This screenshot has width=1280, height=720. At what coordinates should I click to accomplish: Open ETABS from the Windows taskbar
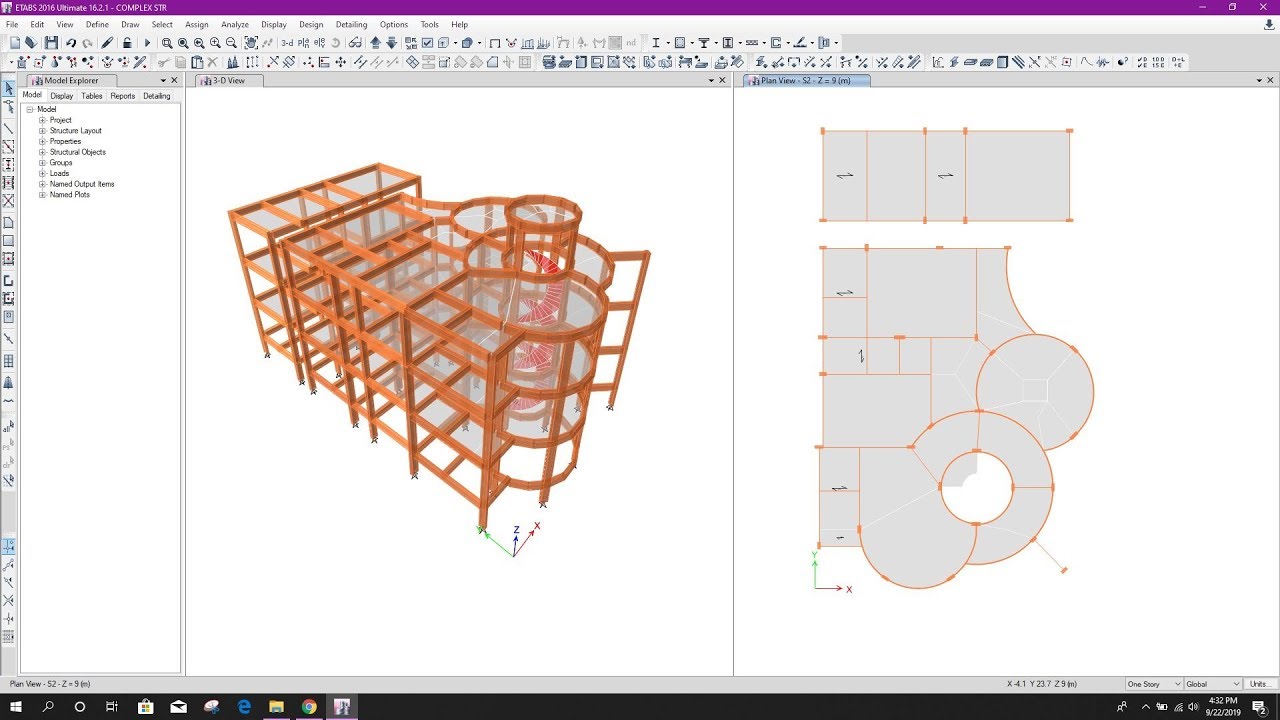342,708
